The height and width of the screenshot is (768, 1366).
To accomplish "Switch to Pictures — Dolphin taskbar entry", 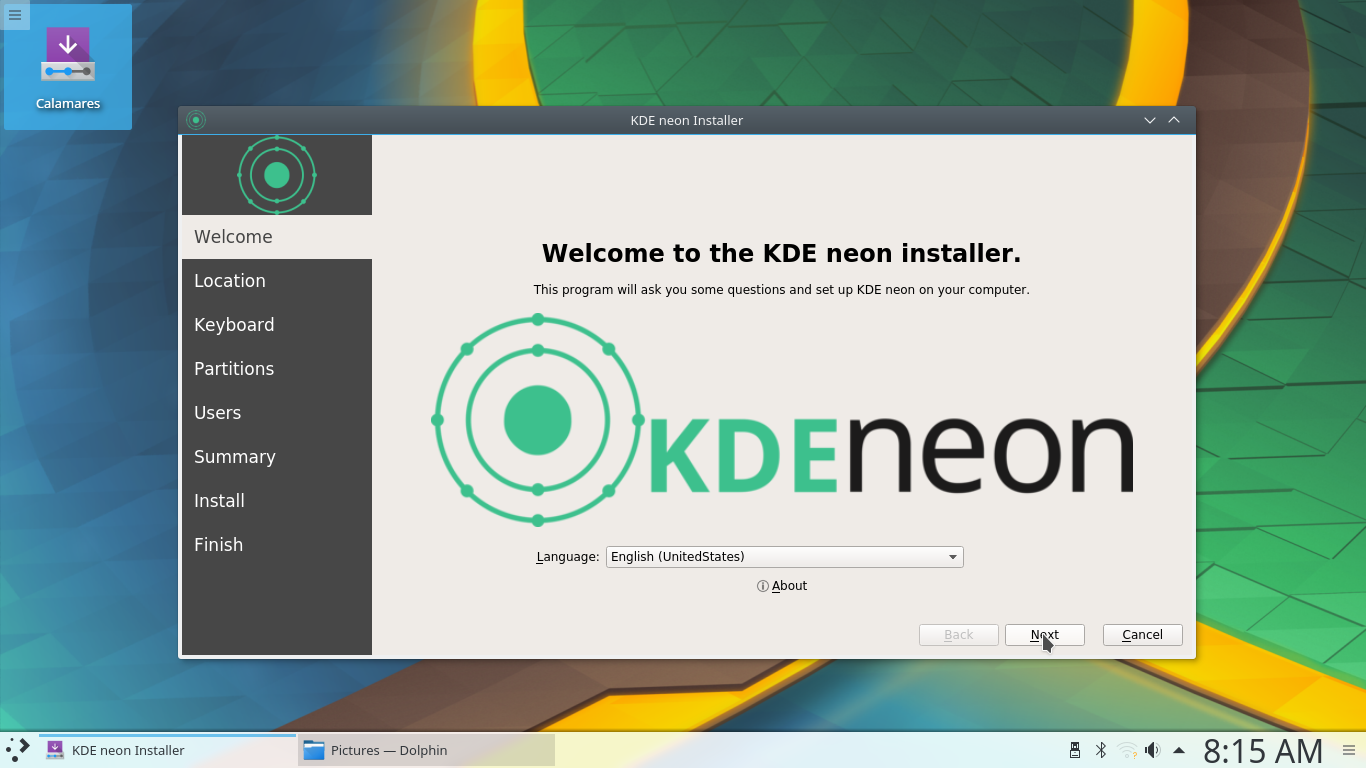I will [426, 750].
